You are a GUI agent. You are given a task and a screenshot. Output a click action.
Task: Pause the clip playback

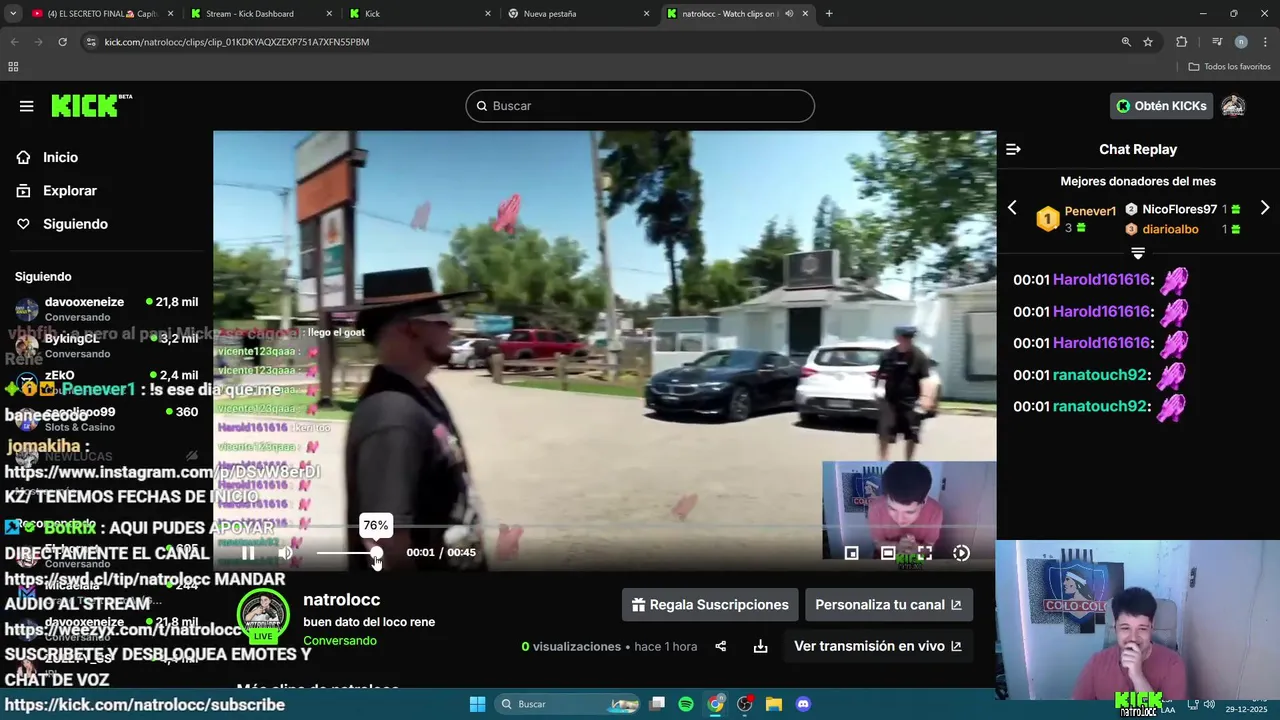click(248, 553)
